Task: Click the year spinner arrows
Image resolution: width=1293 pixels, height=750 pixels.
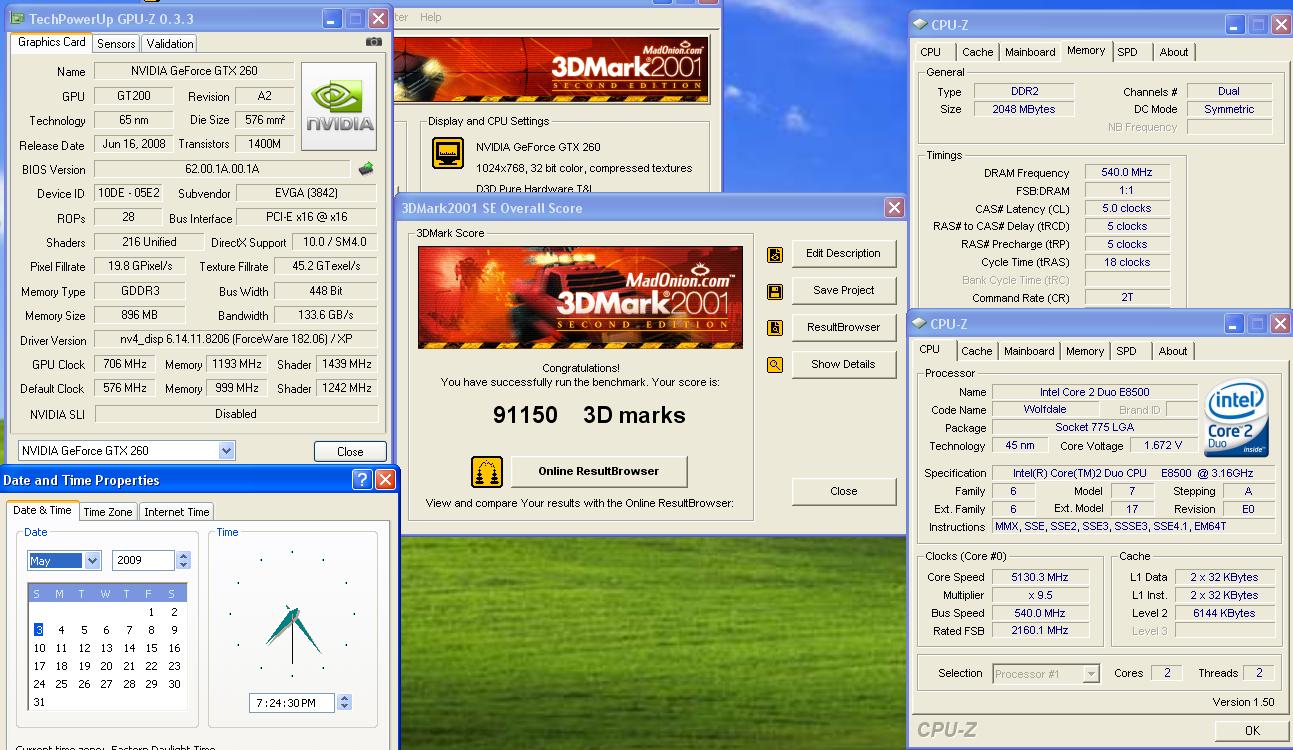Action: coord(183,561)
